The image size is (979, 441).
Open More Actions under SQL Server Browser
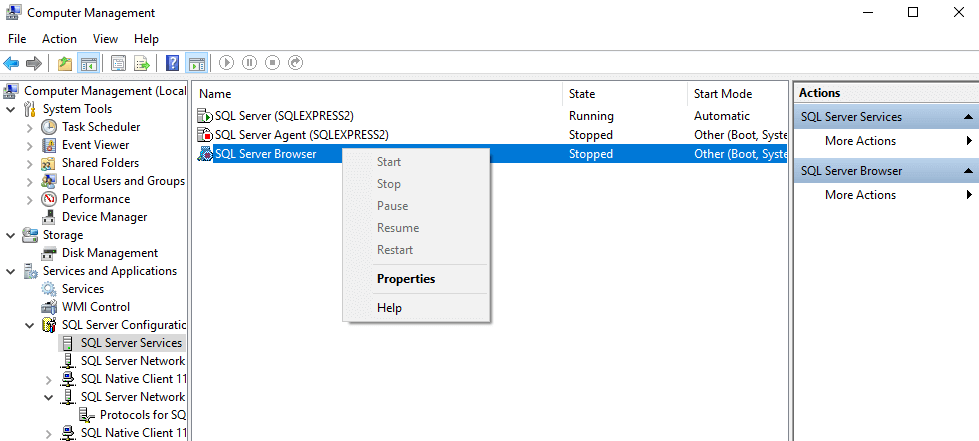tap(860, 195)
